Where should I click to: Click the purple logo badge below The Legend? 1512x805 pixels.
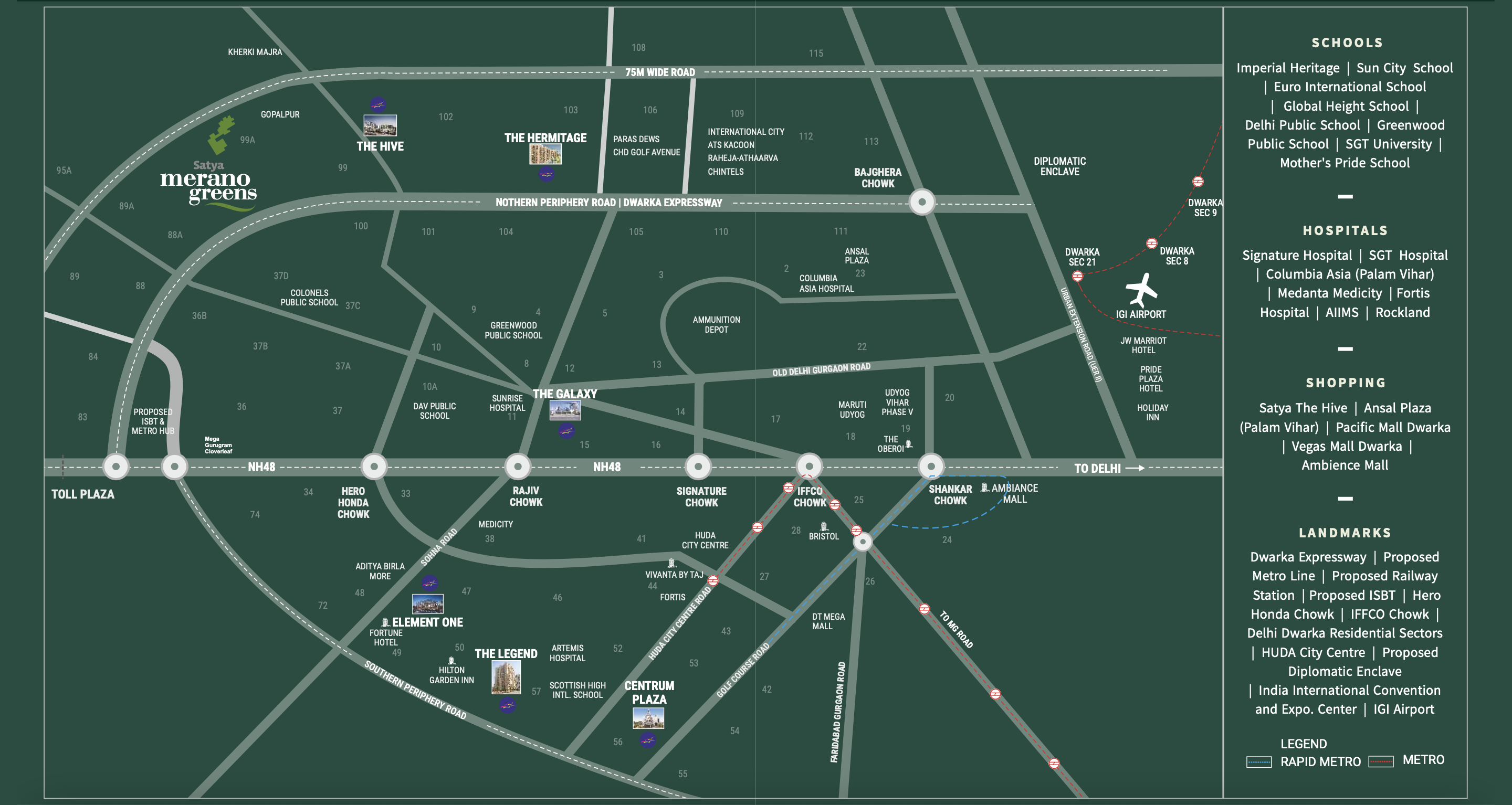click(x=508, y=705)
